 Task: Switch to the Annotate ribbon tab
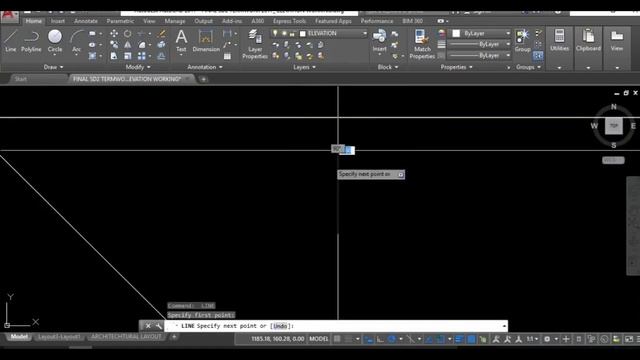coord(86,21)
